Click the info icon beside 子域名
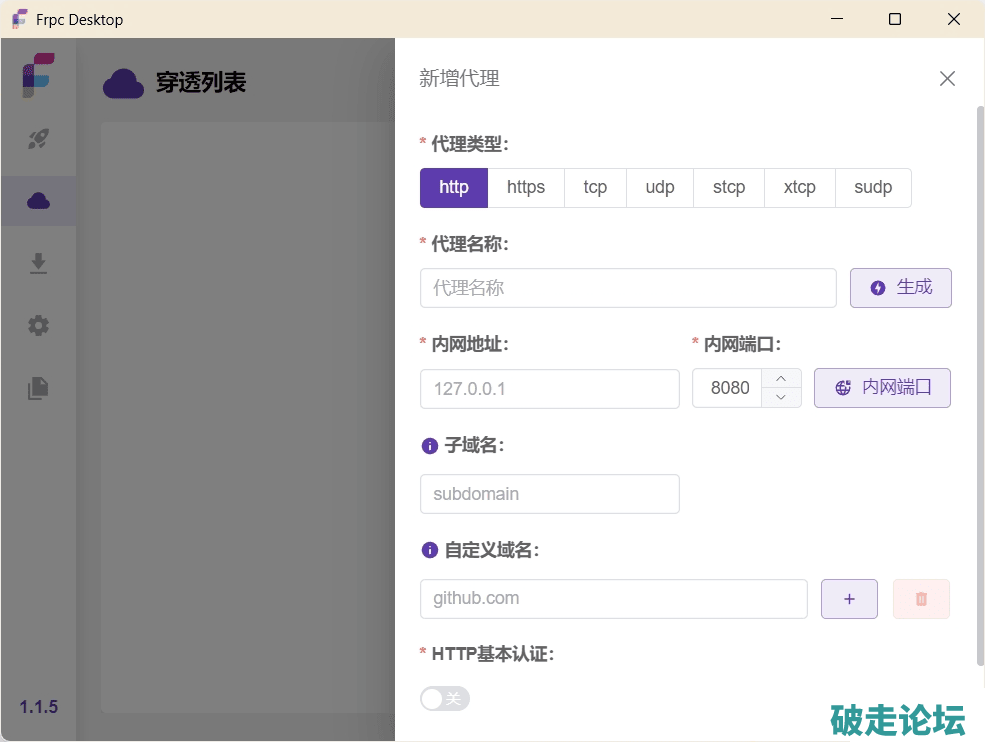Screen dimensions: 985x742 click(430, 446)
